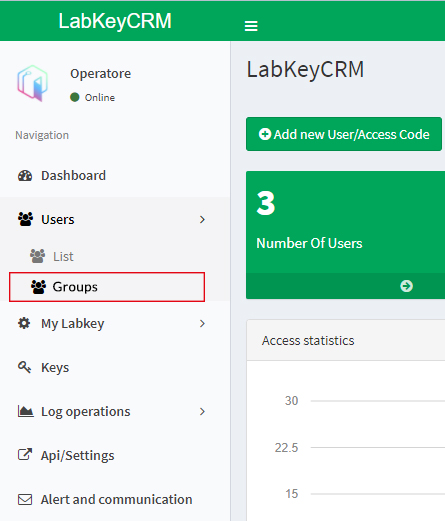The height and width of the screenshot is (521, 445).
Task: Expand the Log operations submenu chevron
Action: click(x=202, y=411)
